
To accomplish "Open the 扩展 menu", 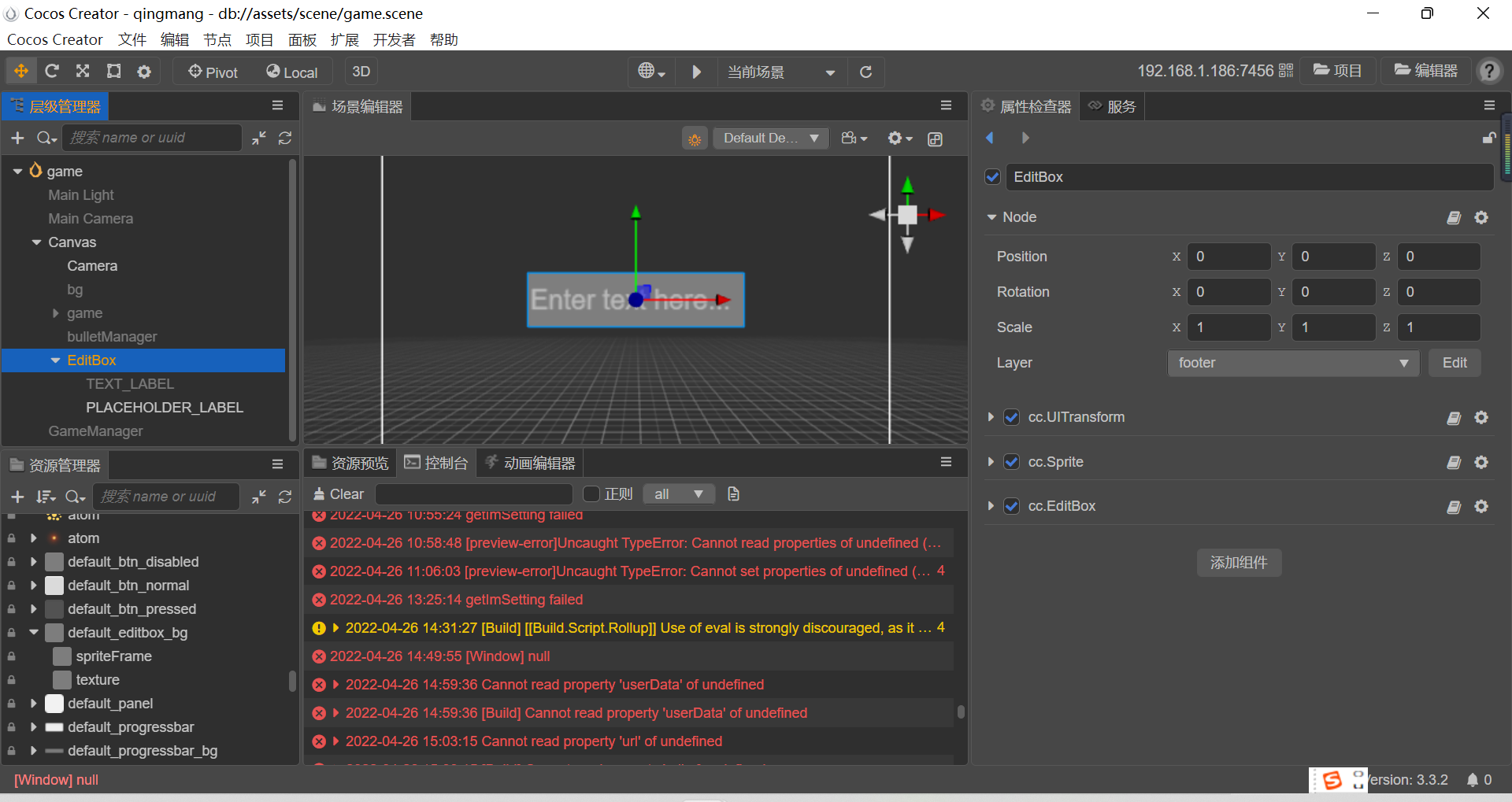I will (x=345, y=39).
